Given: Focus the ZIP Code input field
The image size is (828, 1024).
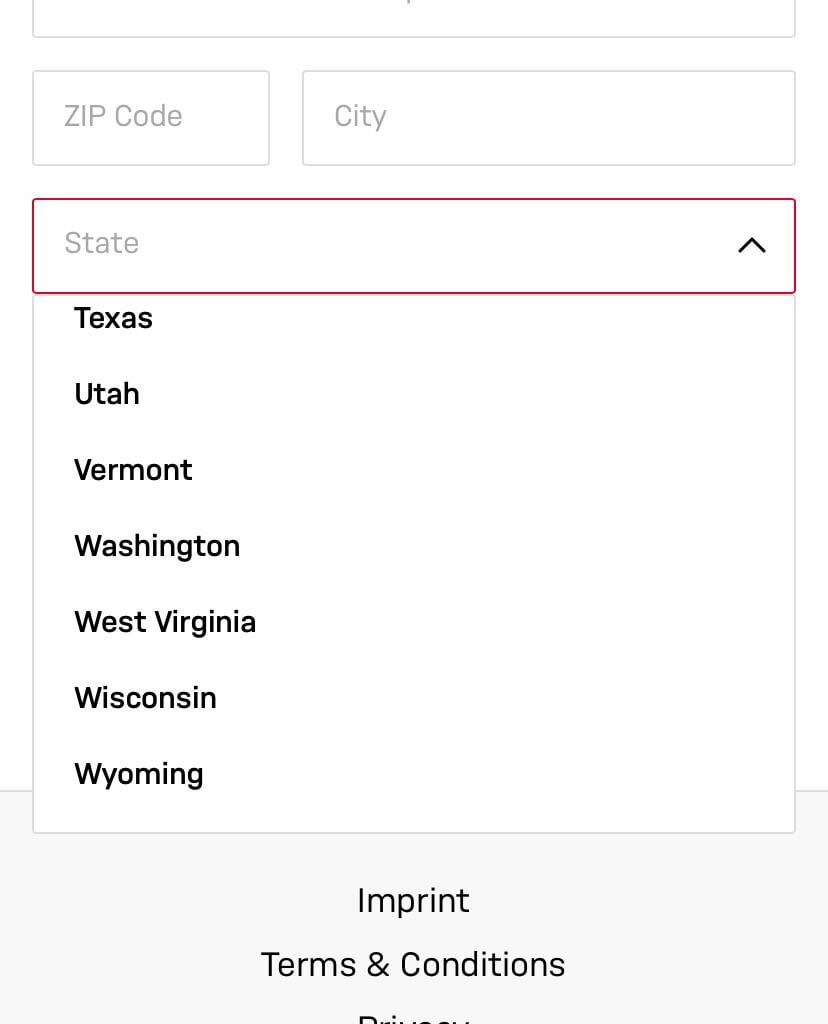Looking at the screenshot, I should 151,117.
